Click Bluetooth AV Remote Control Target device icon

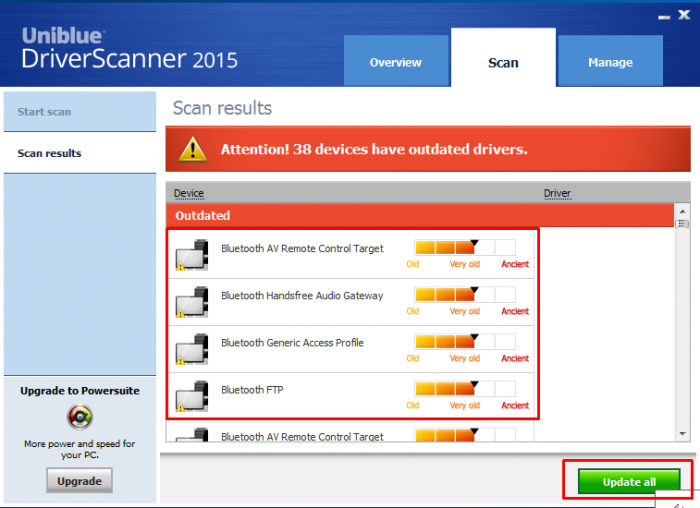[192, 255]
